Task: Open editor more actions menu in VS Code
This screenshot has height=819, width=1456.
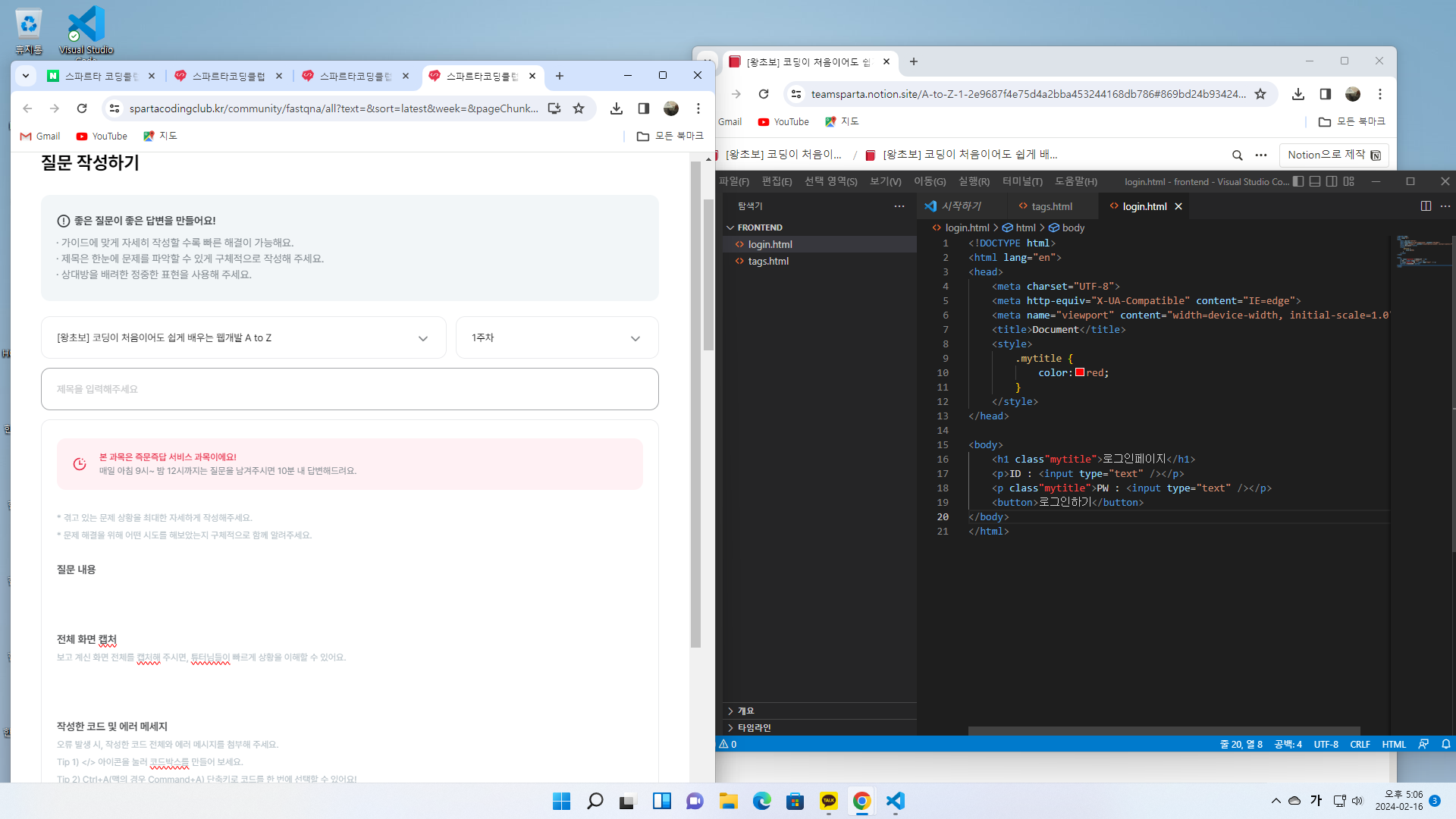Action: pyautogui.click(x=1445, y=206)
